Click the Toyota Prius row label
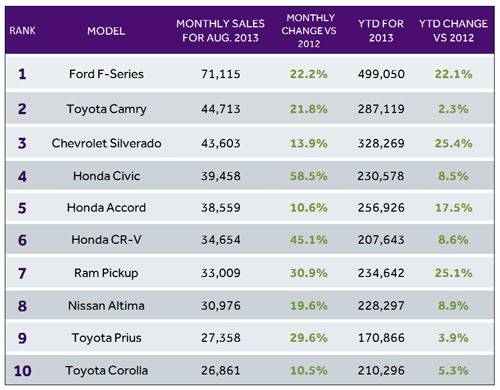 (x=106, y=338)
